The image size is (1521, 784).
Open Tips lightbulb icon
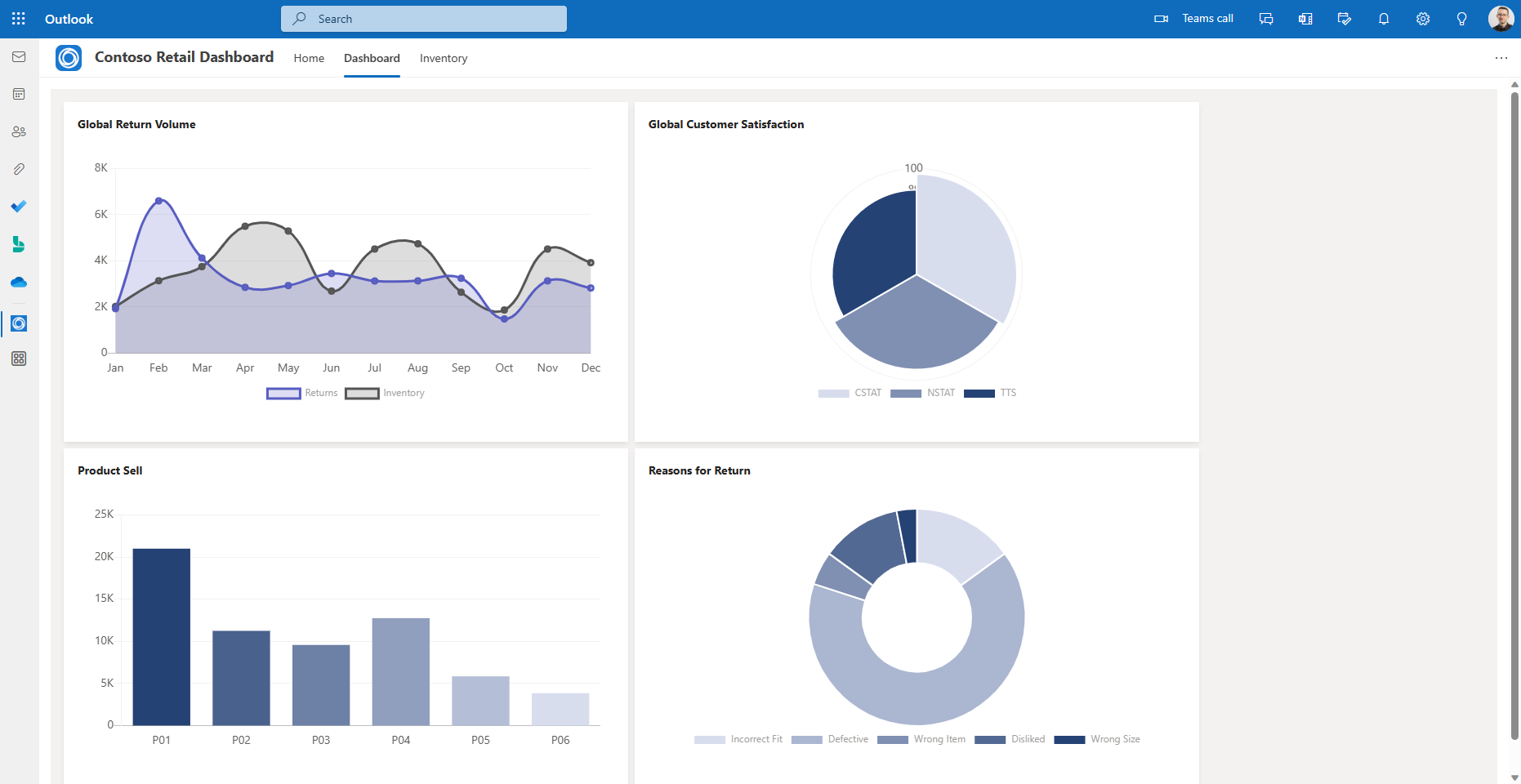[x=1462, y=19]
